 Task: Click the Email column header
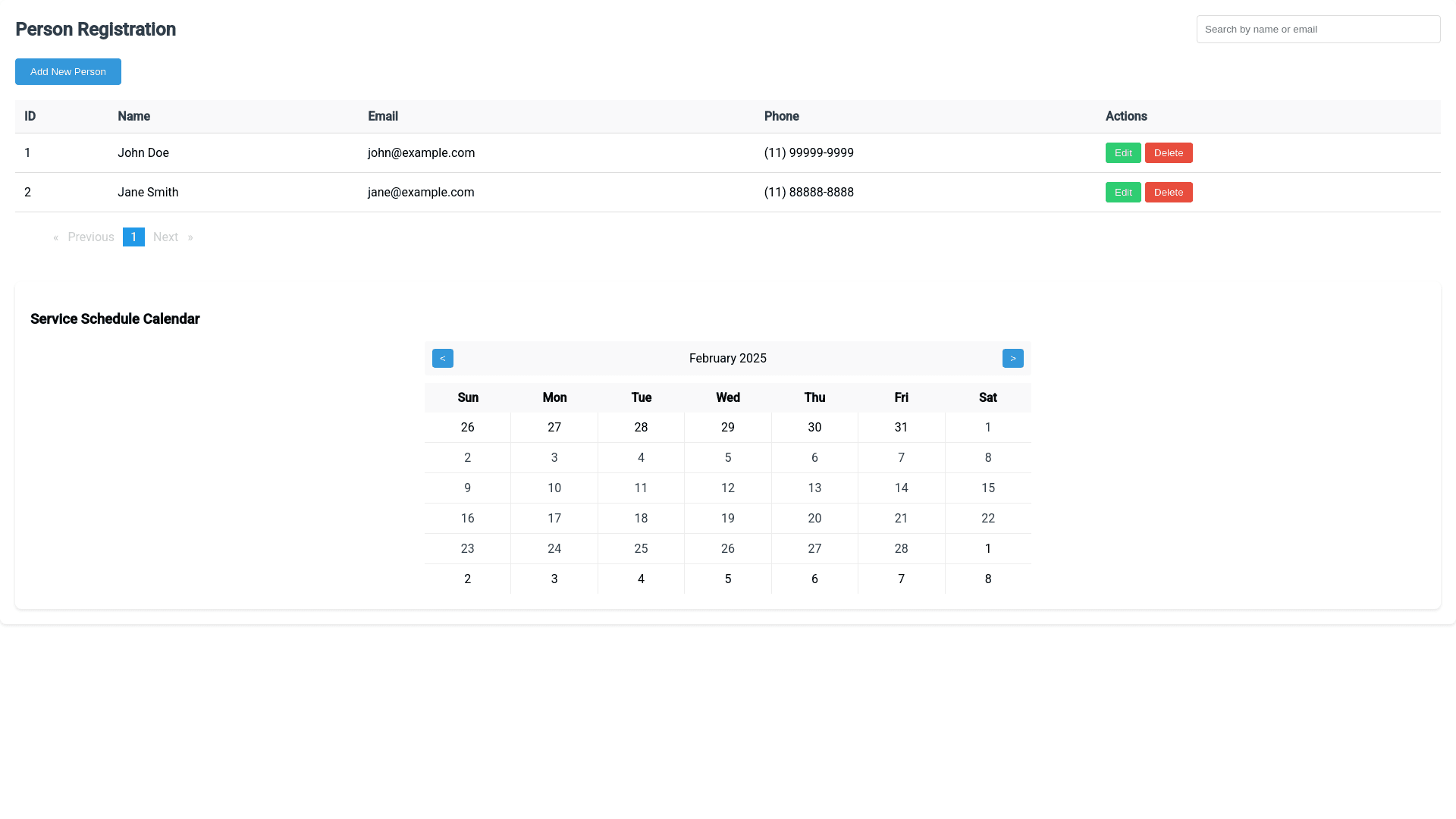pyautogui.click(x=383, y=117)
